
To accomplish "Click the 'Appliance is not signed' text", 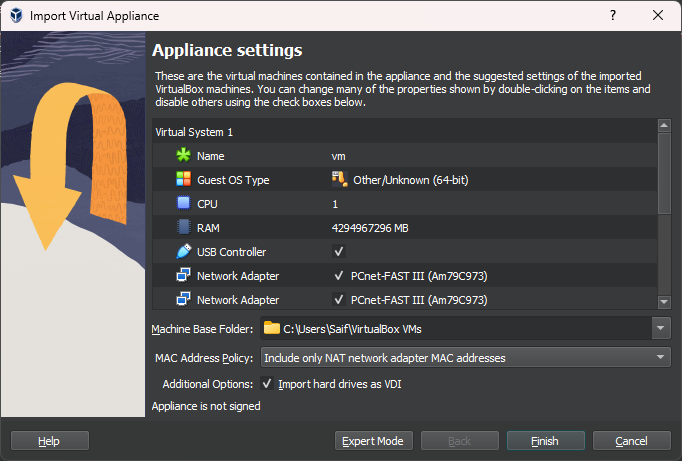I will click(206, 406).
